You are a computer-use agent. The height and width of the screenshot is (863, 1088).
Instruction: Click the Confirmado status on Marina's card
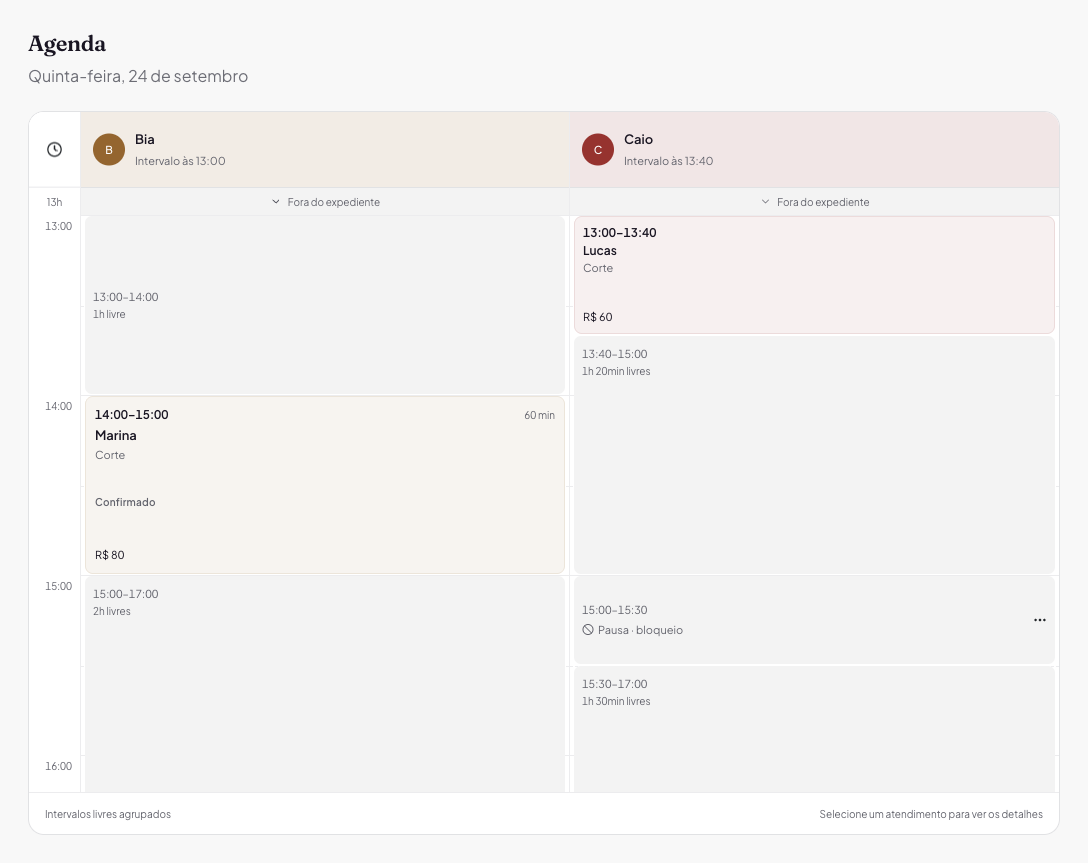pos(125,502)
